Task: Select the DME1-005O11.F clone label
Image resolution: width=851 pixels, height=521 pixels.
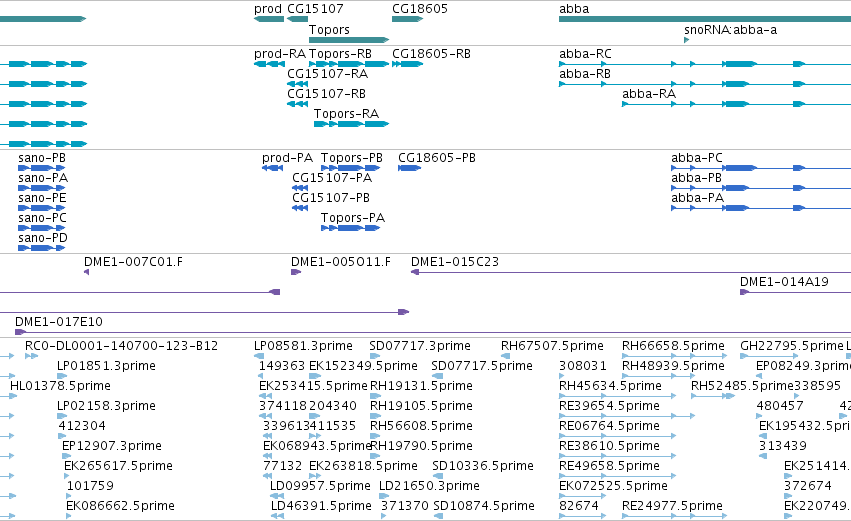Action: coord(341,262)
